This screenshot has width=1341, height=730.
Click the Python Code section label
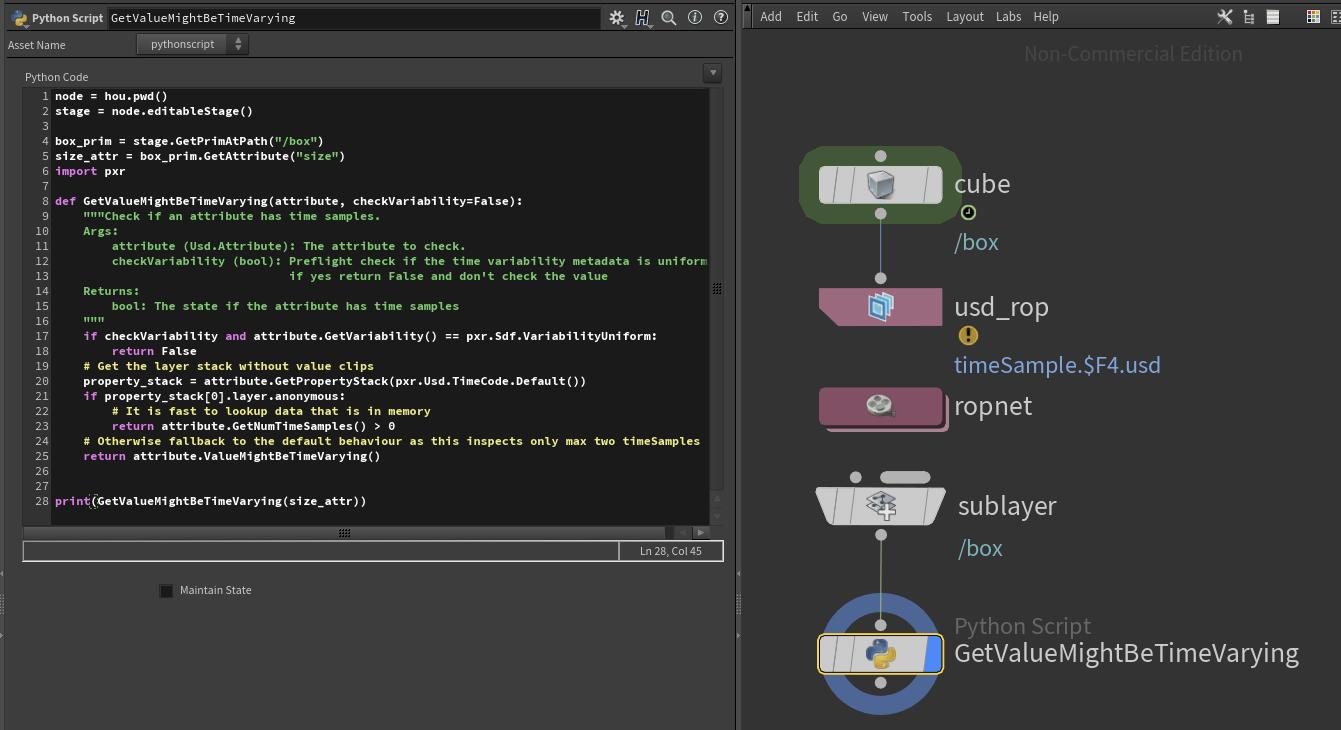(57, 77)
